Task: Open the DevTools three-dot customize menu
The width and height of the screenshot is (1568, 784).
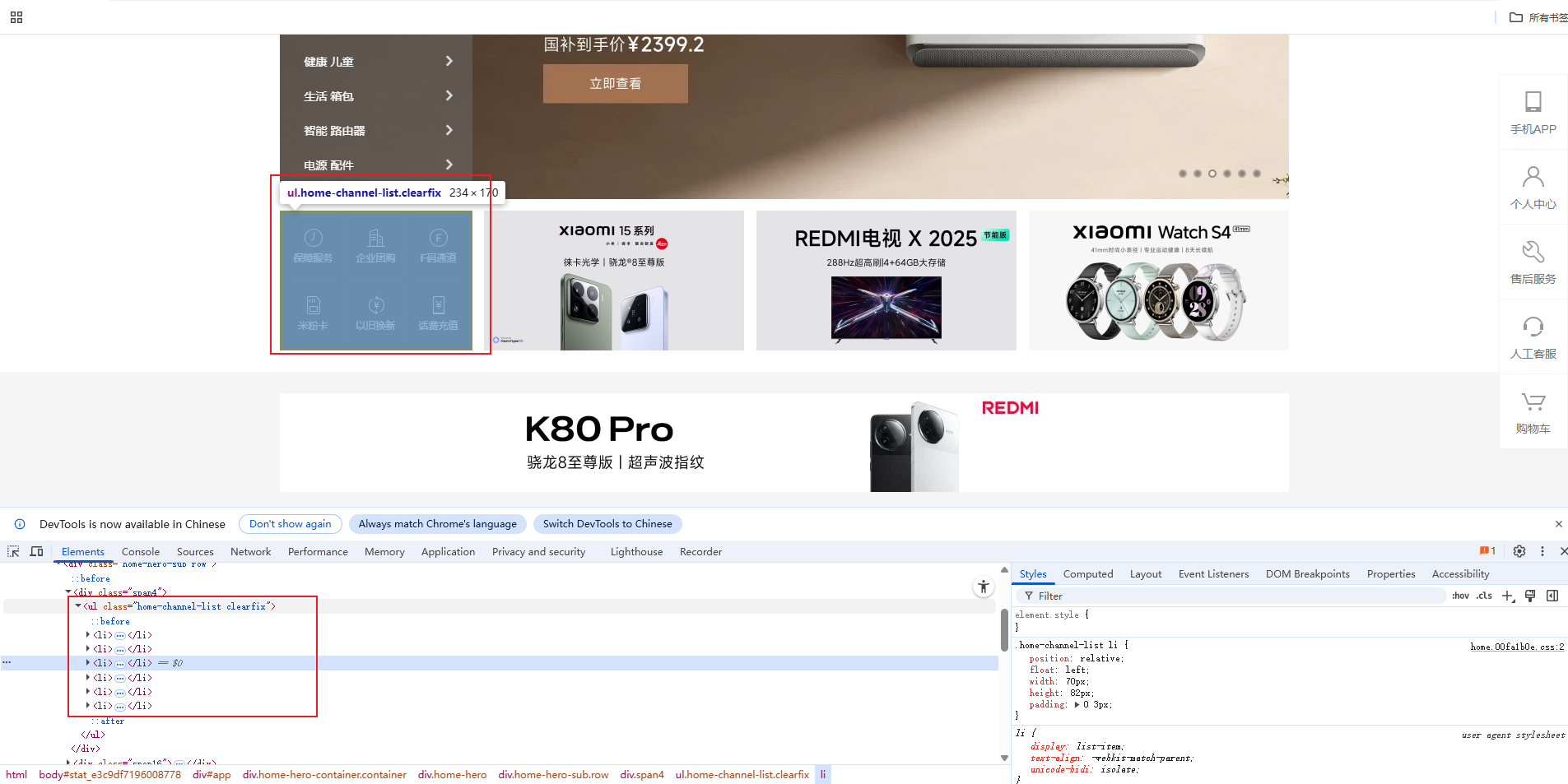Action: click(1542, 551)
